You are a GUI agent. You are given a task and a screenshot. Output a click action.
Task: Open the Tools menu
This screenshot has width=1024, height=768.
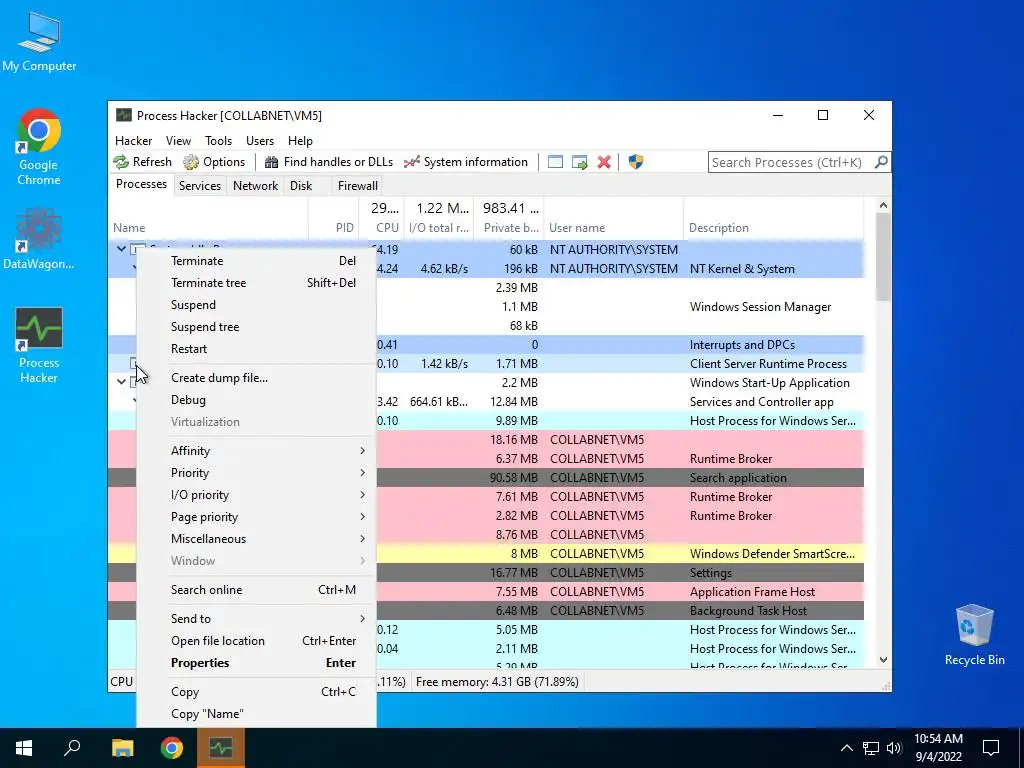pos(218,141)
